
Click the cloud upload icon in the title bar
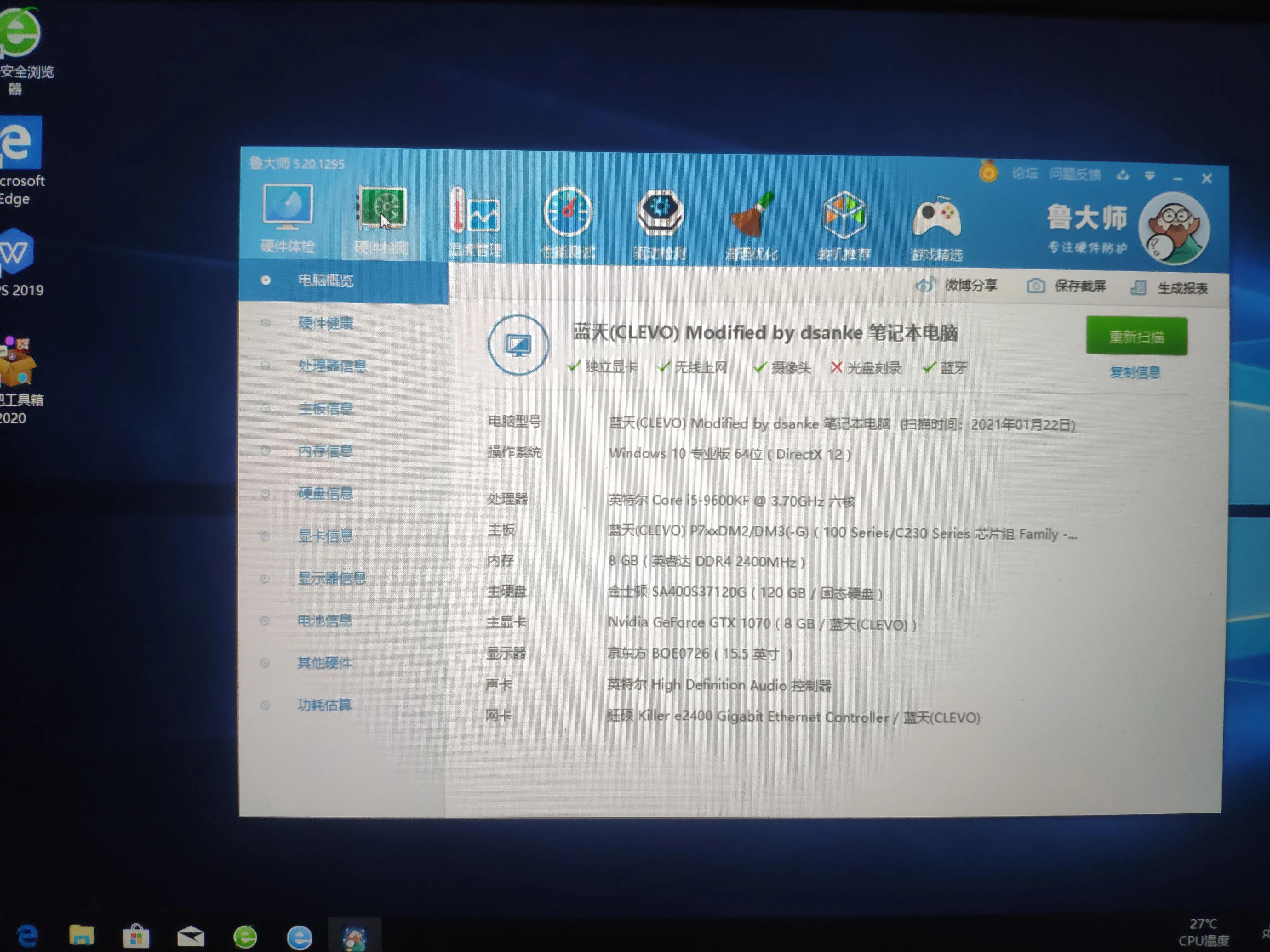coord(1123,175)
